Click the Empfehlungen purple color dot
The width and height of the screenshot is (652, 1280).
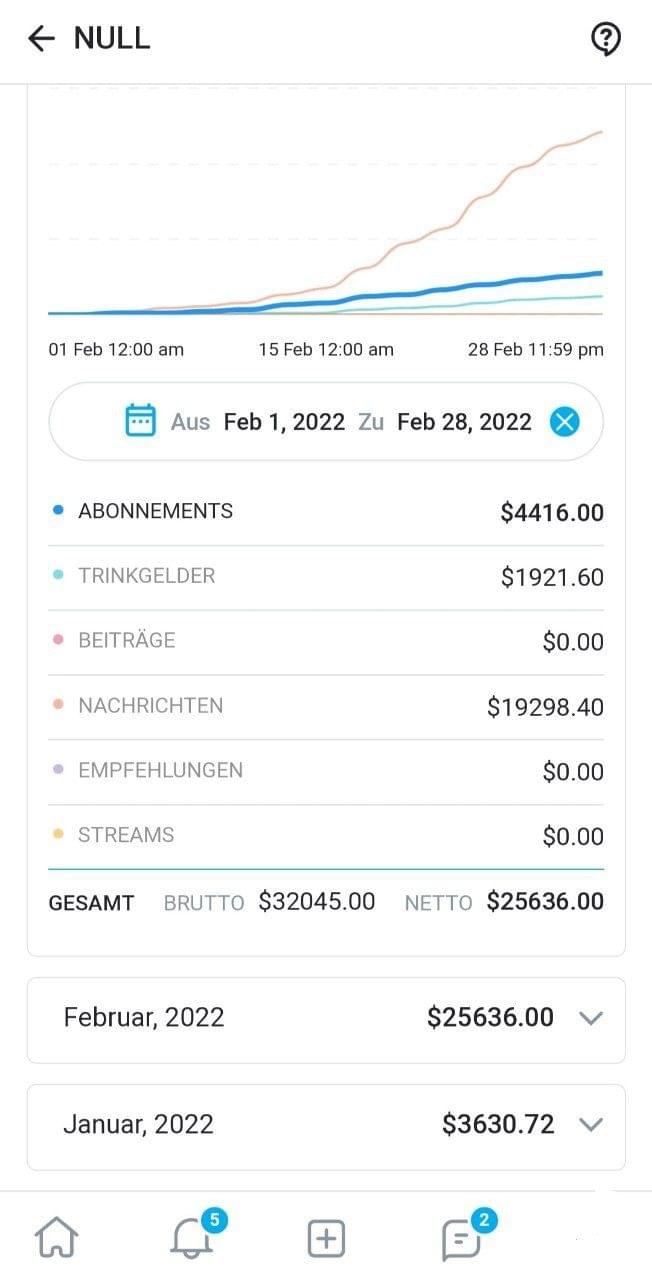[58, 771]
